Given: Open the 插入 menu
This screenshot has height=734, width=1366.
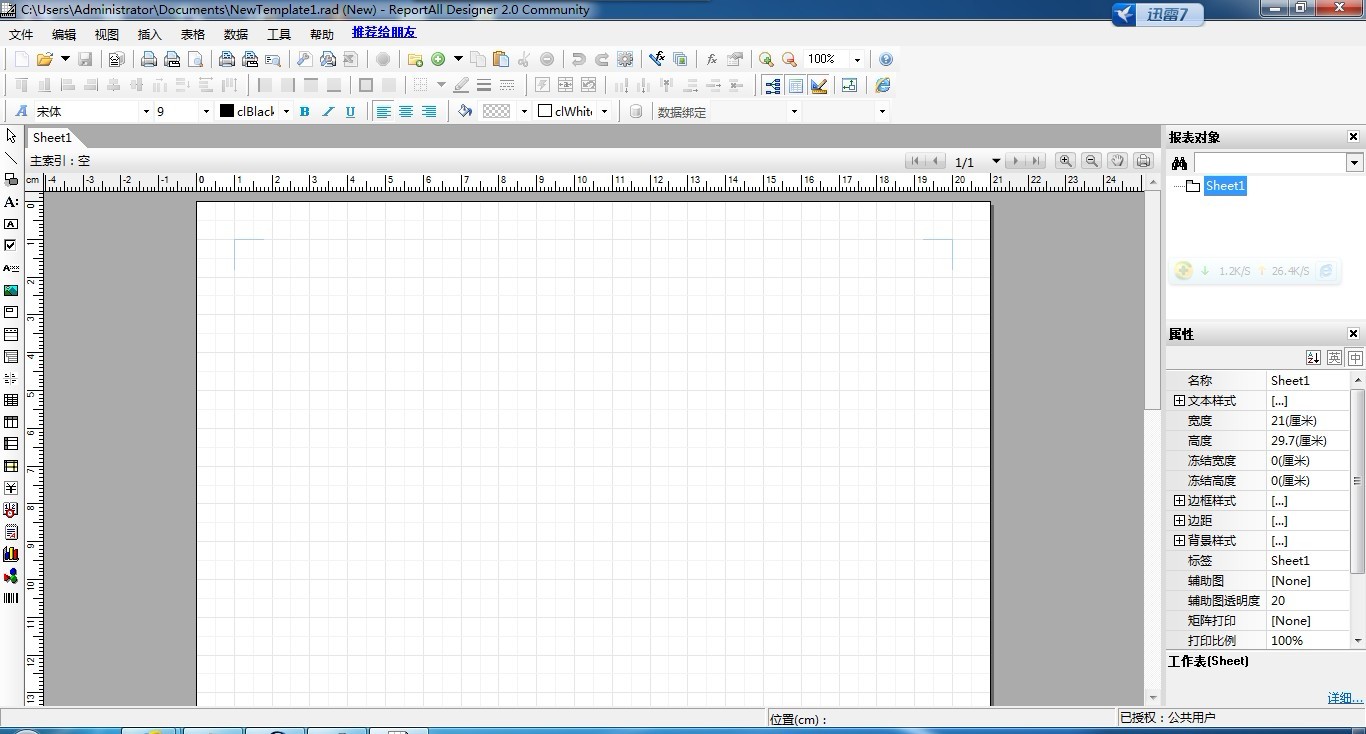Looking at the screenshot, I should pyautogui.click(x=149, y=34).
